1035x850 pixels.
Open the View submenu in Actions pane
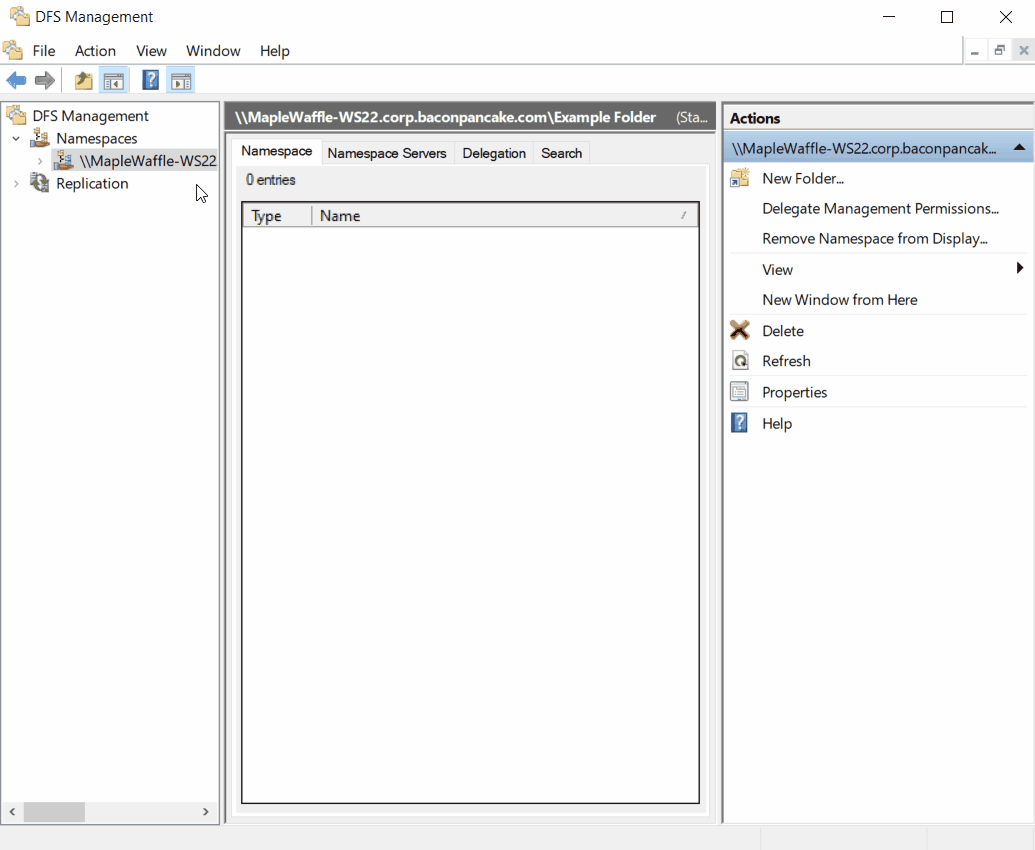tap(778, 269)
